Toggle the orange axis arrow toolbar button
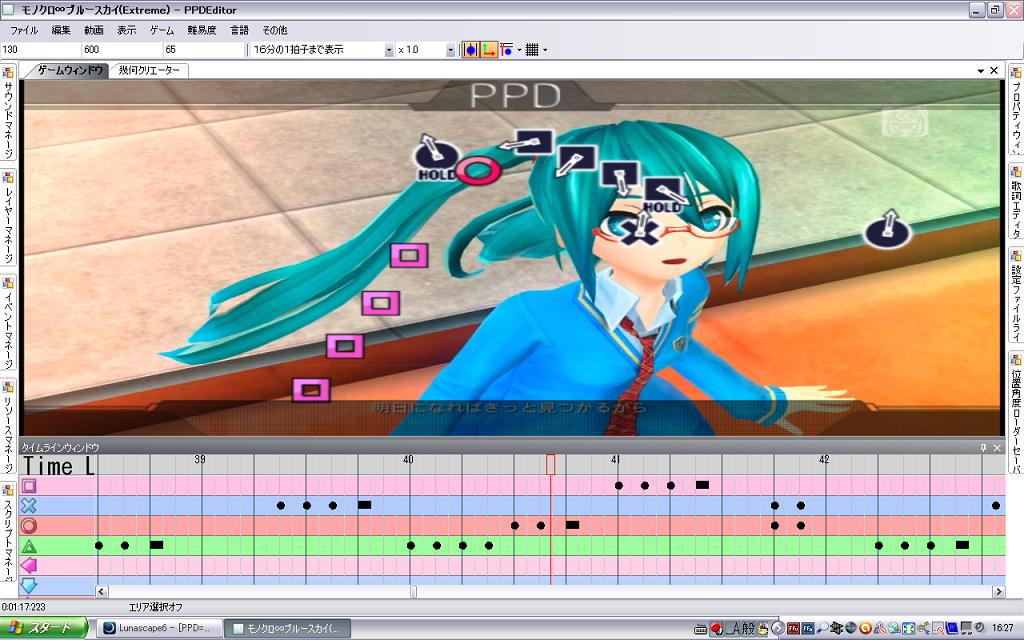Image resolution: width=1024 pixels, height=640 pixels. tap(488, 49)
